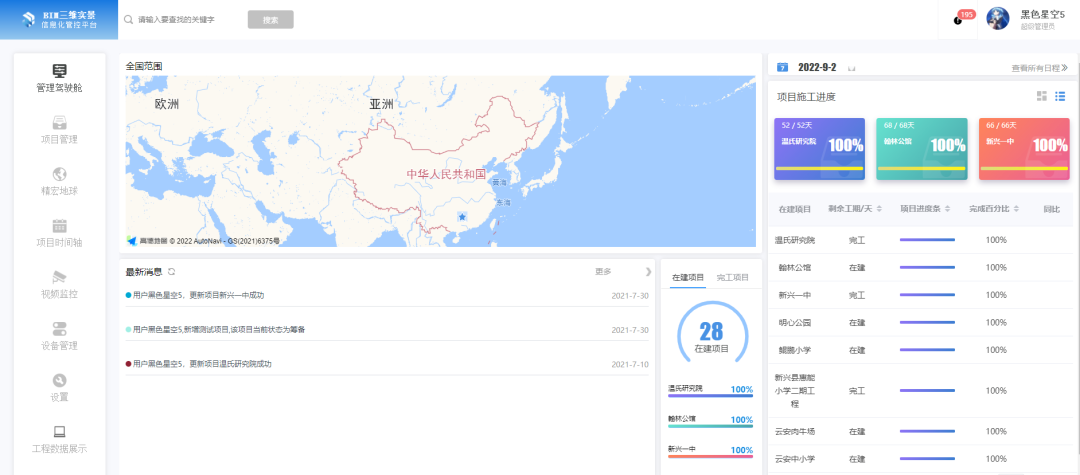Click the 2022-9-2 date text

(x=817, y=67)
